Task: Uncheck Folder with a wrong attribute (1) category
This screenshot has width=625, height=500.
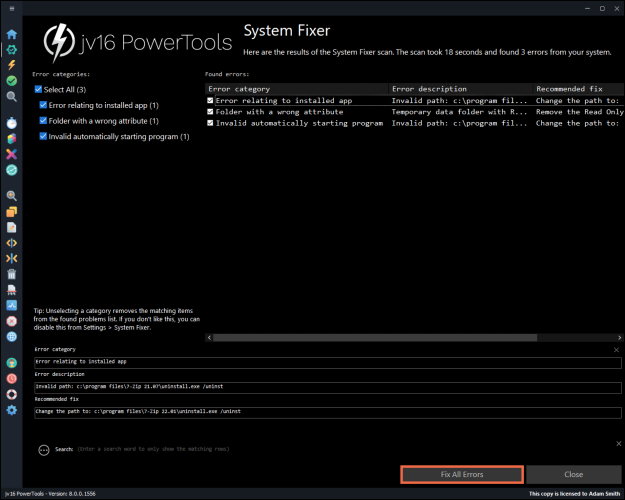Action: tap(43, 120)
